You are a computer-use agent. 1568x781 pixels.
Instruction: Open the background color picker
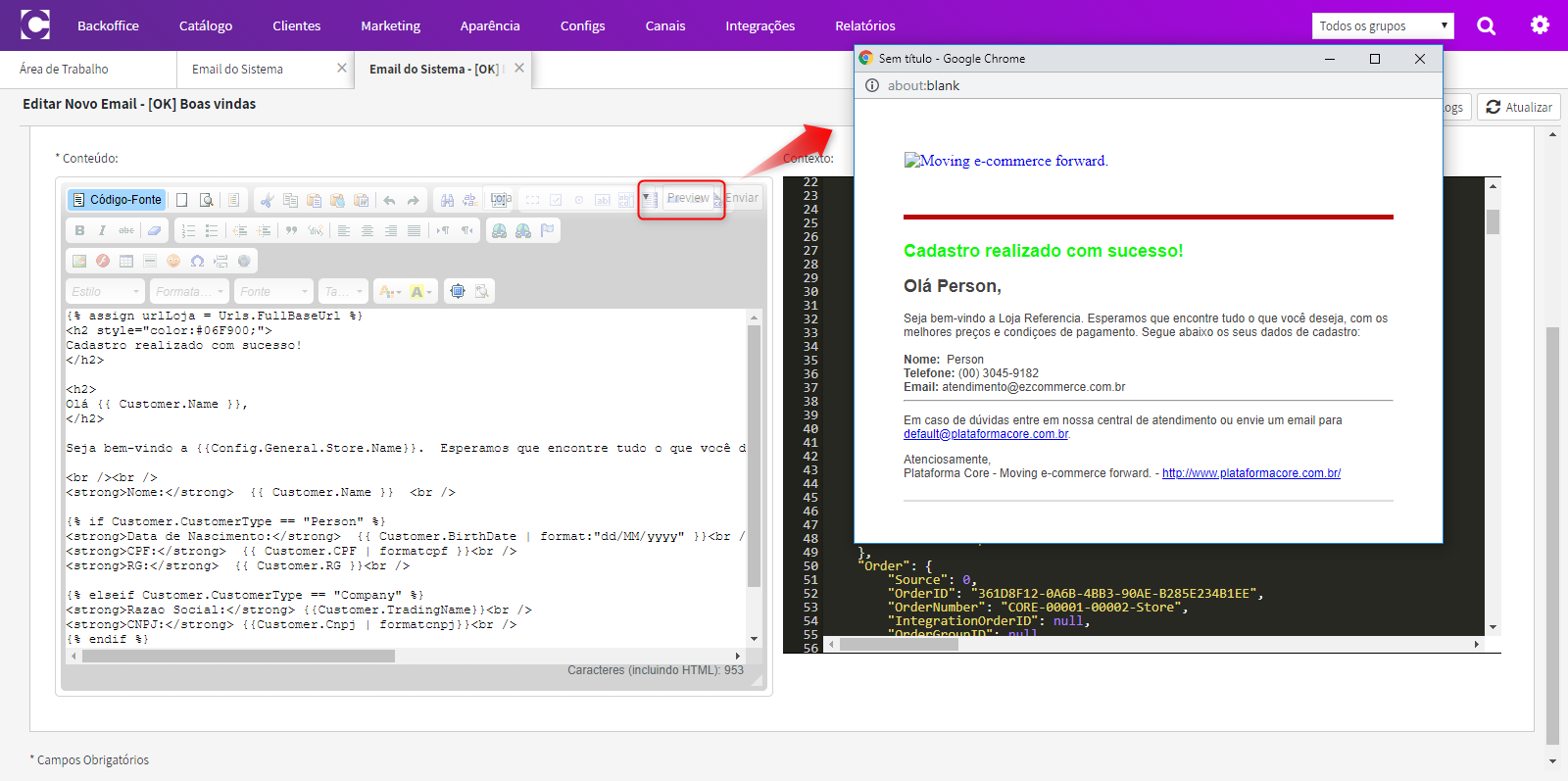tap(421, 292)
